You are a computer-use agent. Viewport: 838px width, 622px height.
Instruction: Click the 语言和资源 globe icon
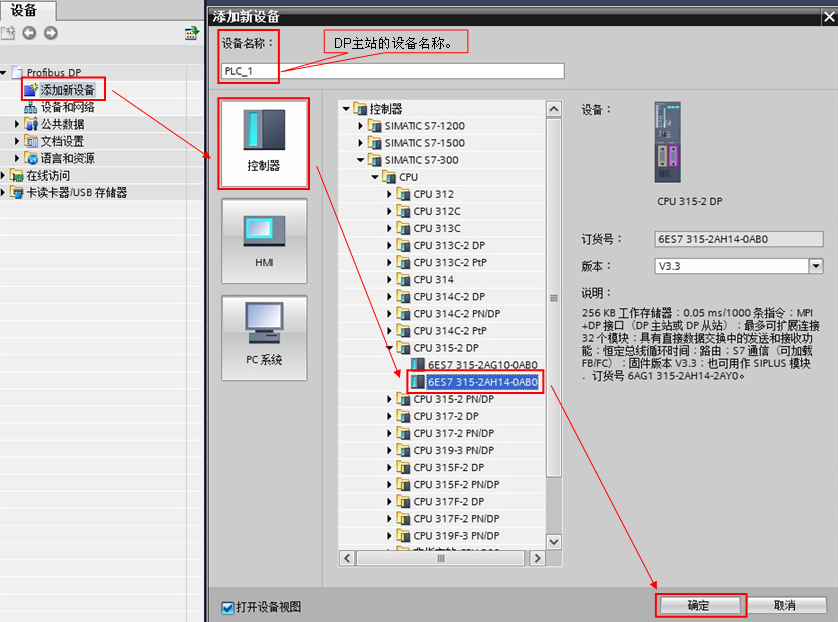coord(31,158)
